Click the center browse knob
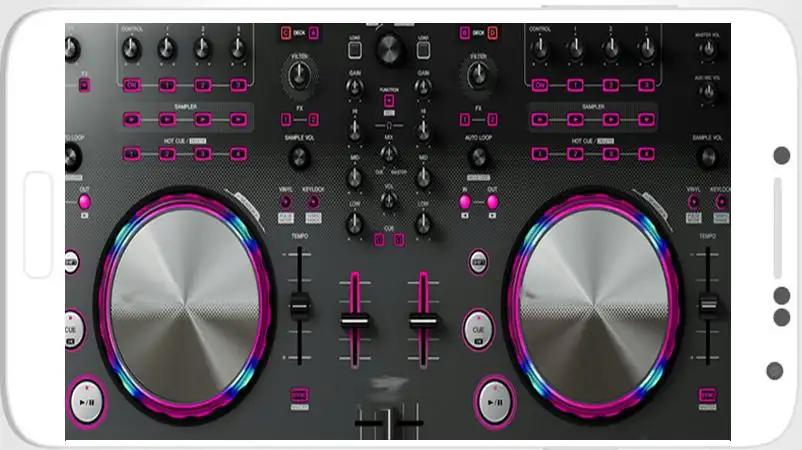Image resolution: width=802 pixels, height=450 pixels. coord(389,49)
